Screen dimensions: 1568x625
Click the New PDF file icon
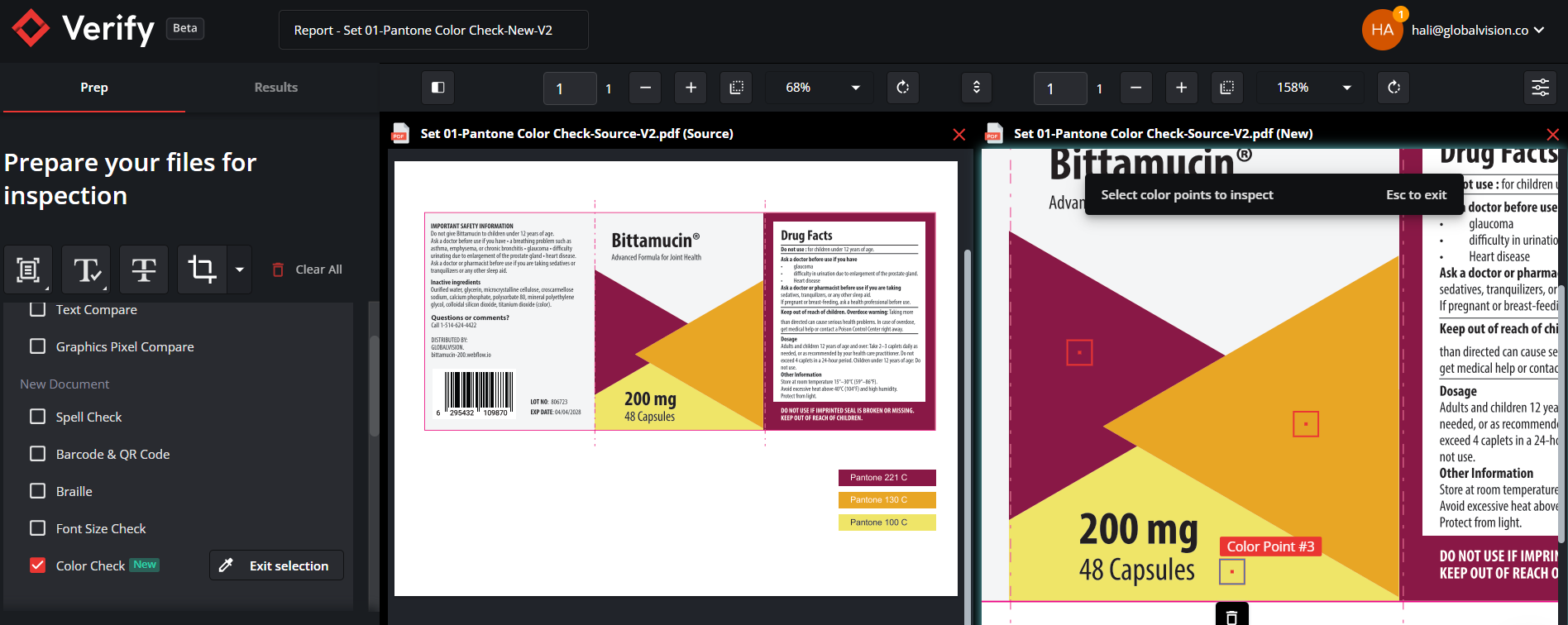pos(993,133)
